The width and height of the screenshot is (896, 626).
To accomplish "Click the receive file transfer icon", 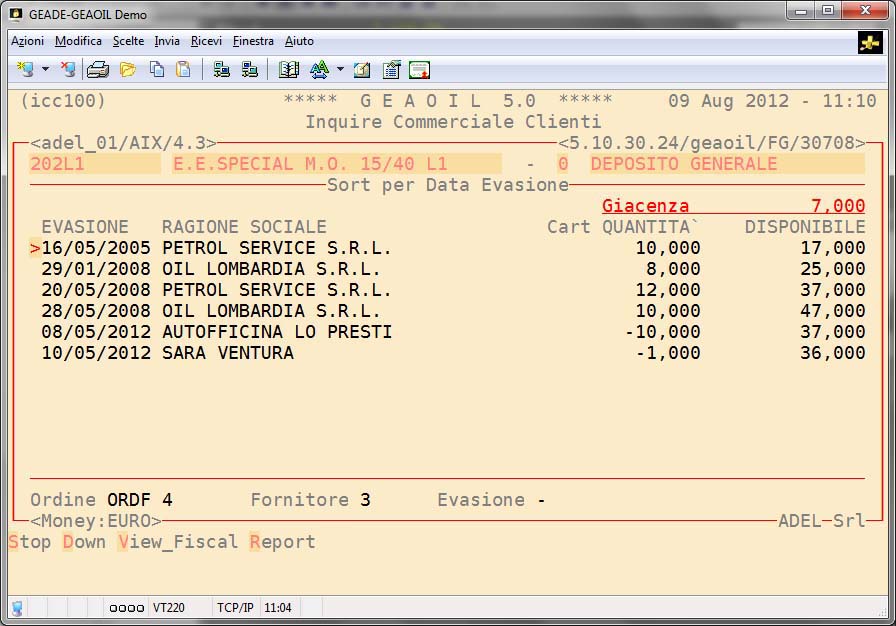I will (250, 70).
